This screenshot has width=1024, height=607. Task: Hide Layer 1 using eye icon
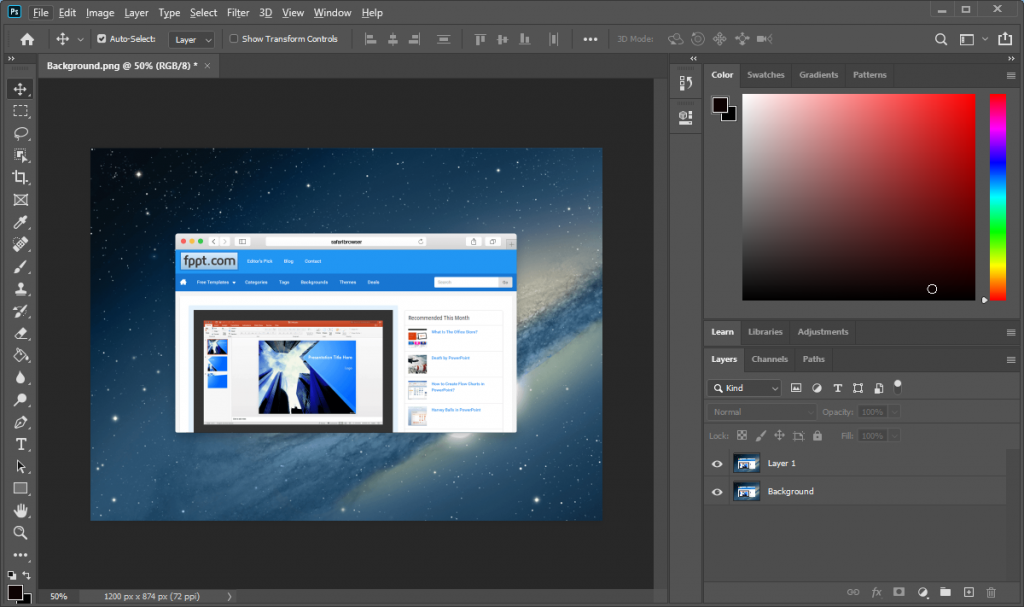pos(717,464)
